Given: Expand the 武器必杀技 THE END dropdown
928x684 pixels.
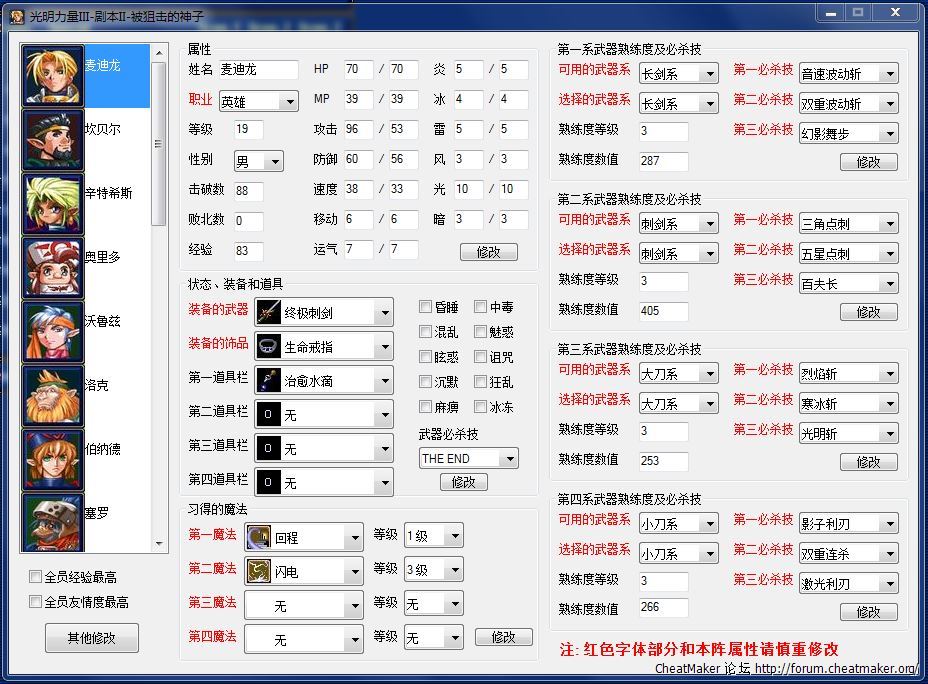Looking at the screenshot, I should pyautogui.click(x=468, y=459).
